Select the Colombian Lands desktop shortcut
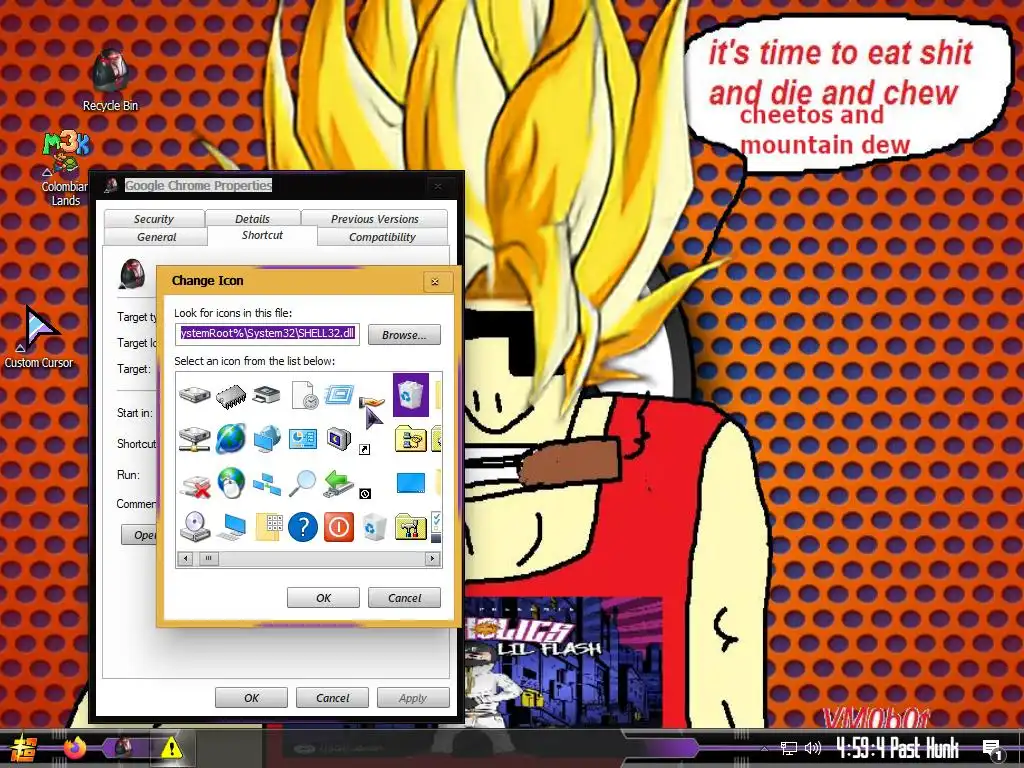Image resolution: width=1024 pixels, height=768 pixels. [65, 169]
